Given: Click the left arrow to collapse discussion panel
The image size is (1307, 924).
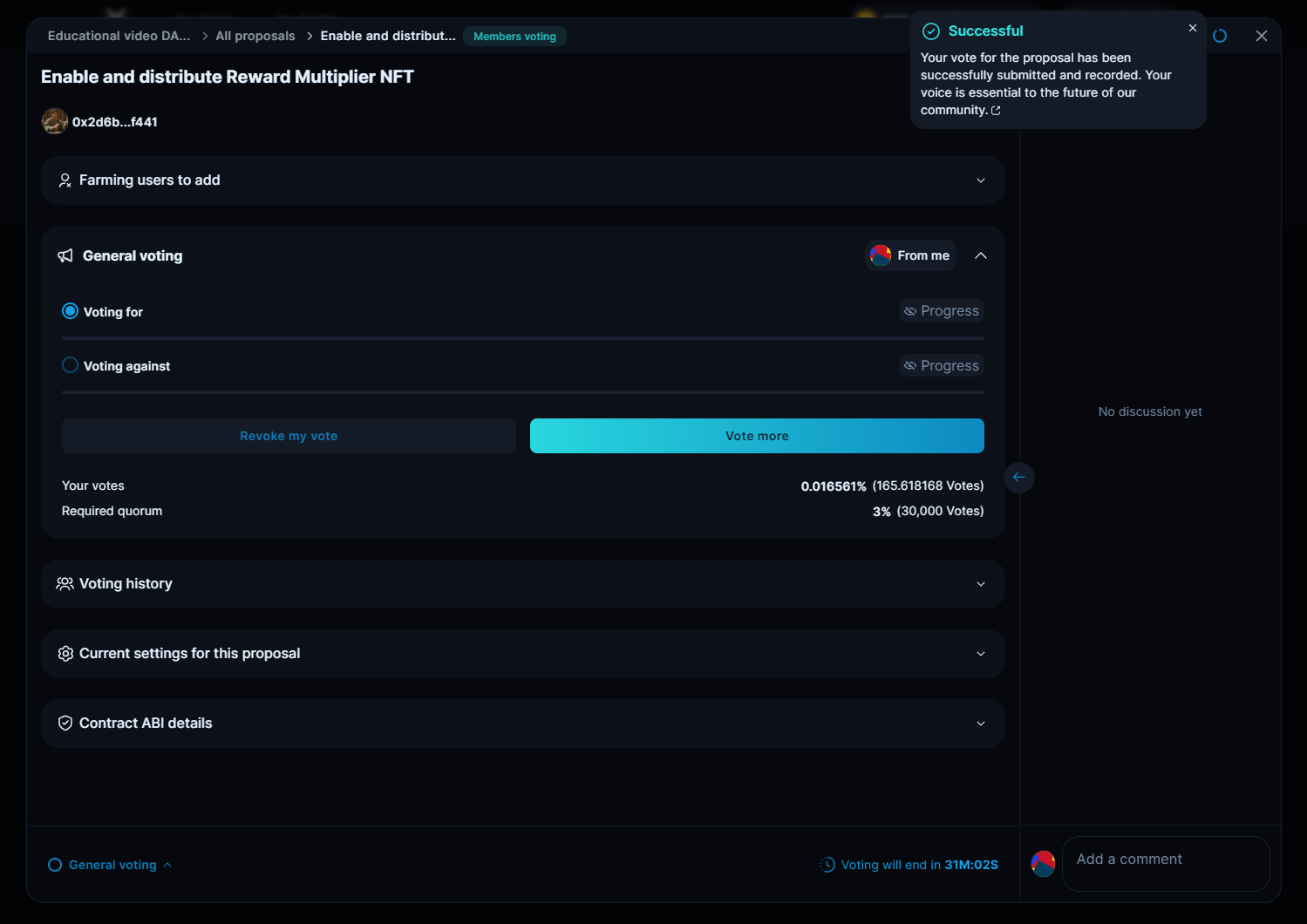Looking at the screenshot, I should [1018, 477].
